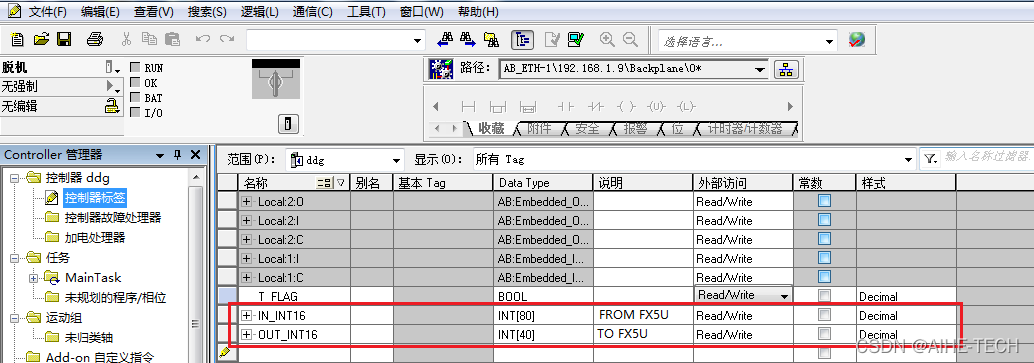Toggle constant checkbox for Local:2:C

pos(824,239)
